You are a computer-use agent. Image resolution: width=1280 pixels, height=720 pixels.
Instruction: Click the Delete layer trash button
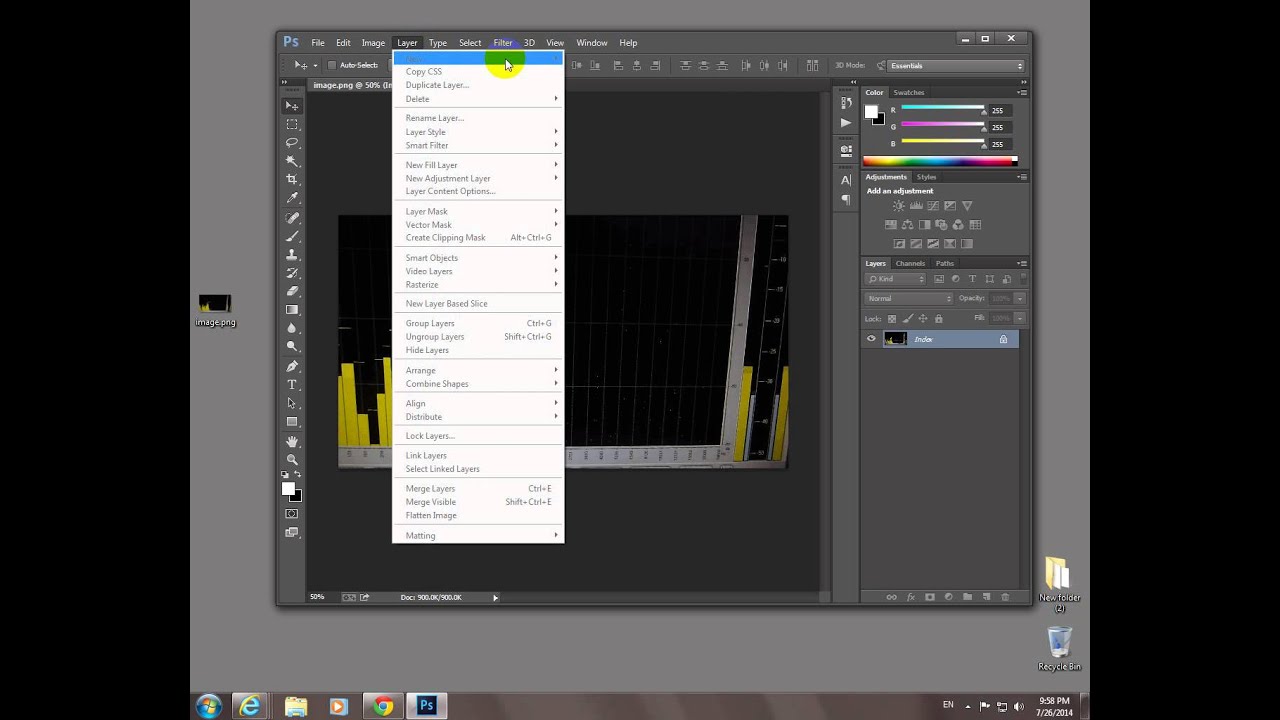tap(1005, 597)
